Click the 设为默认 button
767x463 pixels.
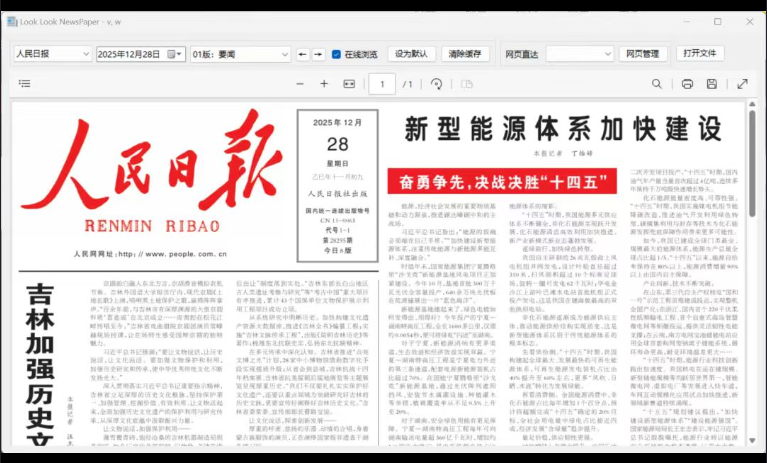click(411, 54)
